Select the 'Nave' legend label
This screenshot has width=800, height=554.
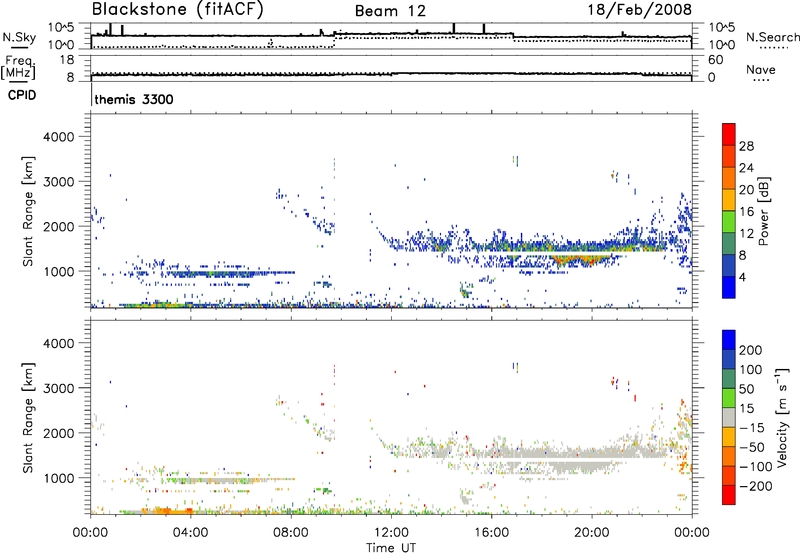click(x=761, y=69)
